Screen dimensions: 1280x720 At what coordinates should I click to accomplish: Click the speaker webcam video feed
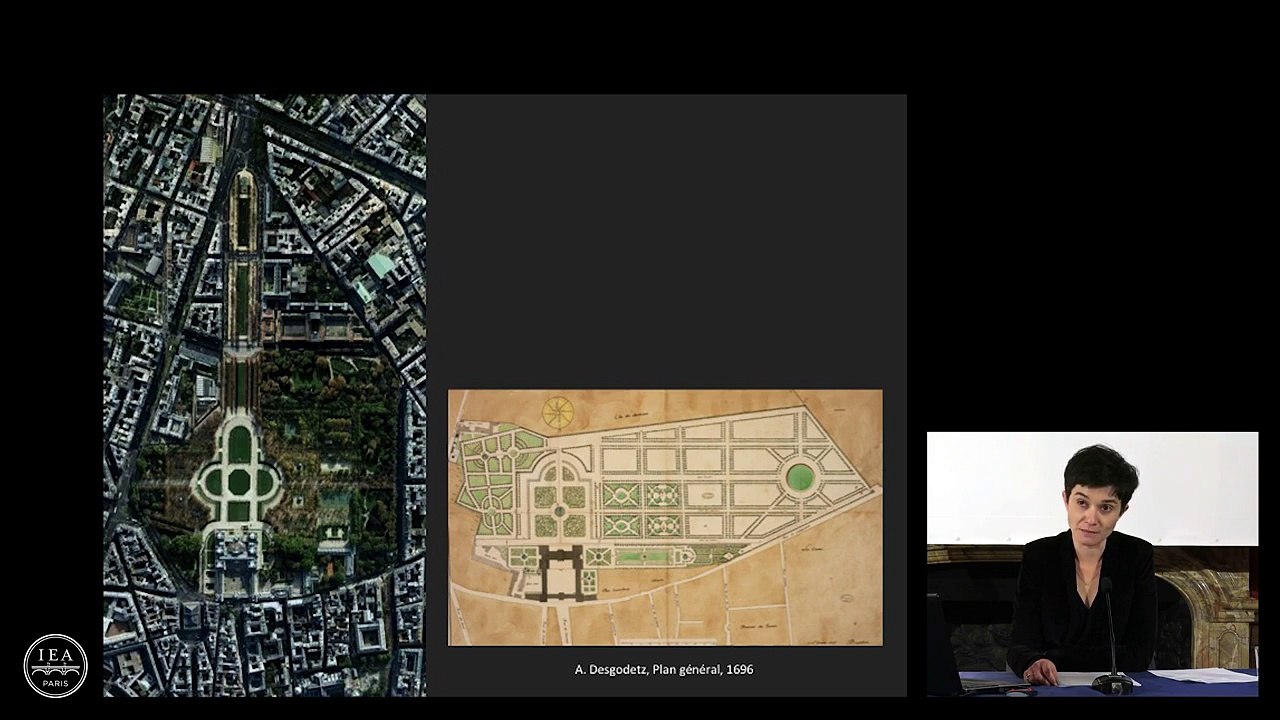1092,564
